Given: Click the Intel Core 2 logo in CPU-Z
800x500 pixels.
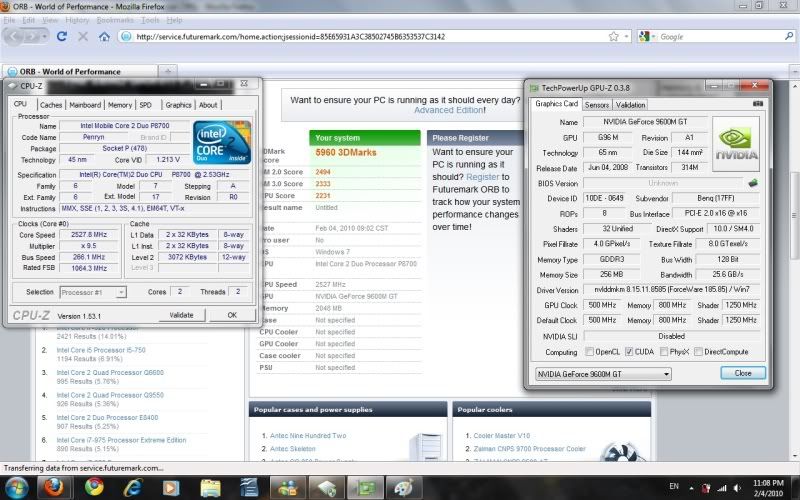Looking at the screenshot, I should pyautogui.click(x=222, y=142).
